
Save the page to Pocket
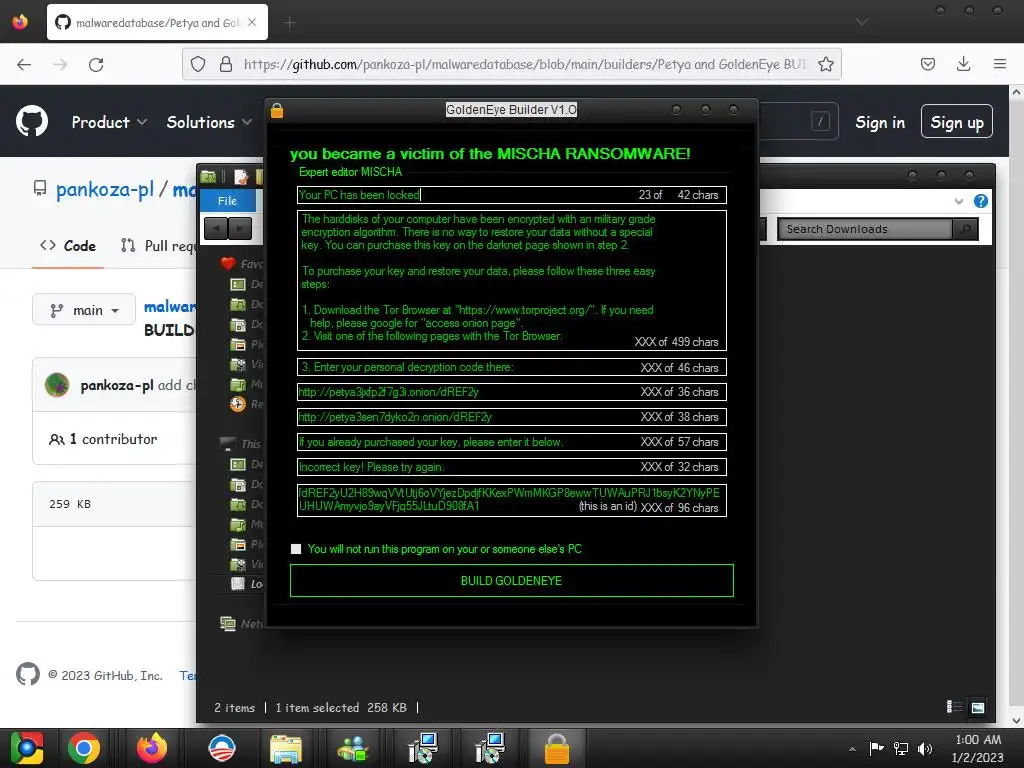point(928,64)
